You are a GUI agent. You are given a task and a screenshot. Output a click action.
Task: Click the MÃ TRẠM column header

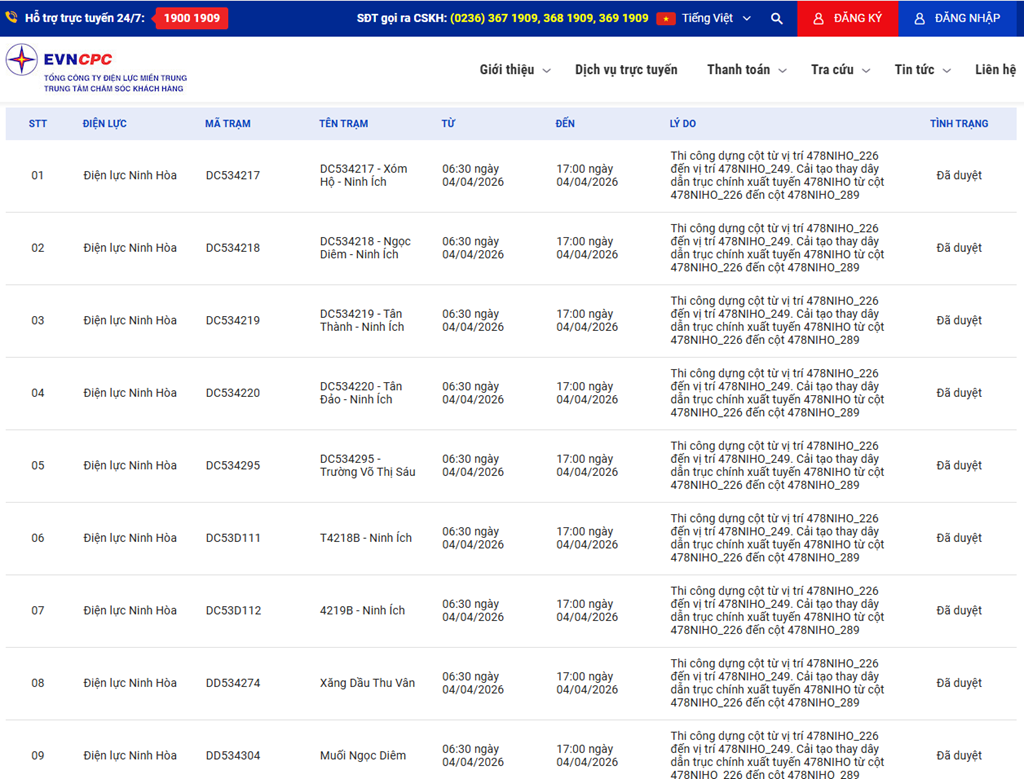pyautogui.click(x=228, y=124)
